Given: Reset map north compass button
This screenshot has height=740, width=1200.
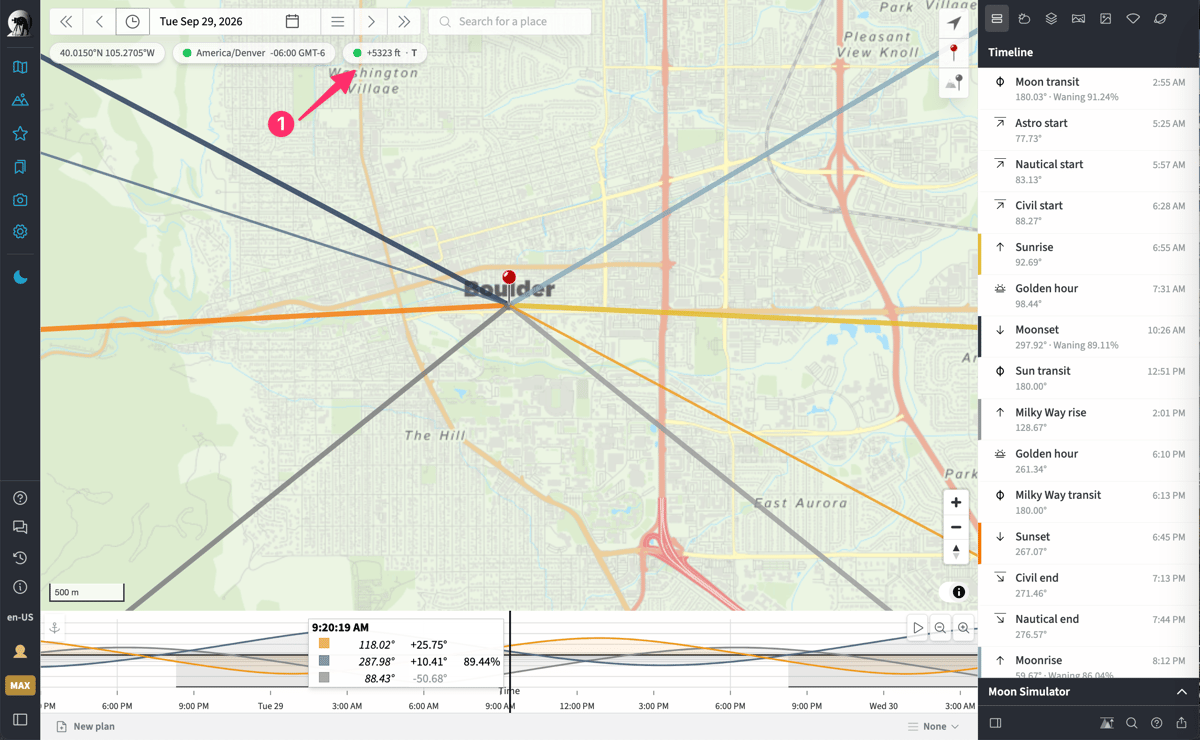Looking at the screenshot, I should 956,552.
